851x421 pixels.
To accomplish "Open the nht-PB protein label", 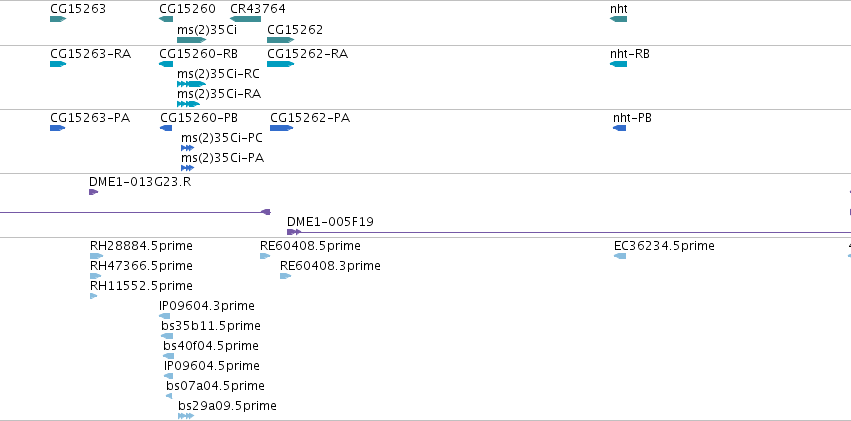I will 632,118.
